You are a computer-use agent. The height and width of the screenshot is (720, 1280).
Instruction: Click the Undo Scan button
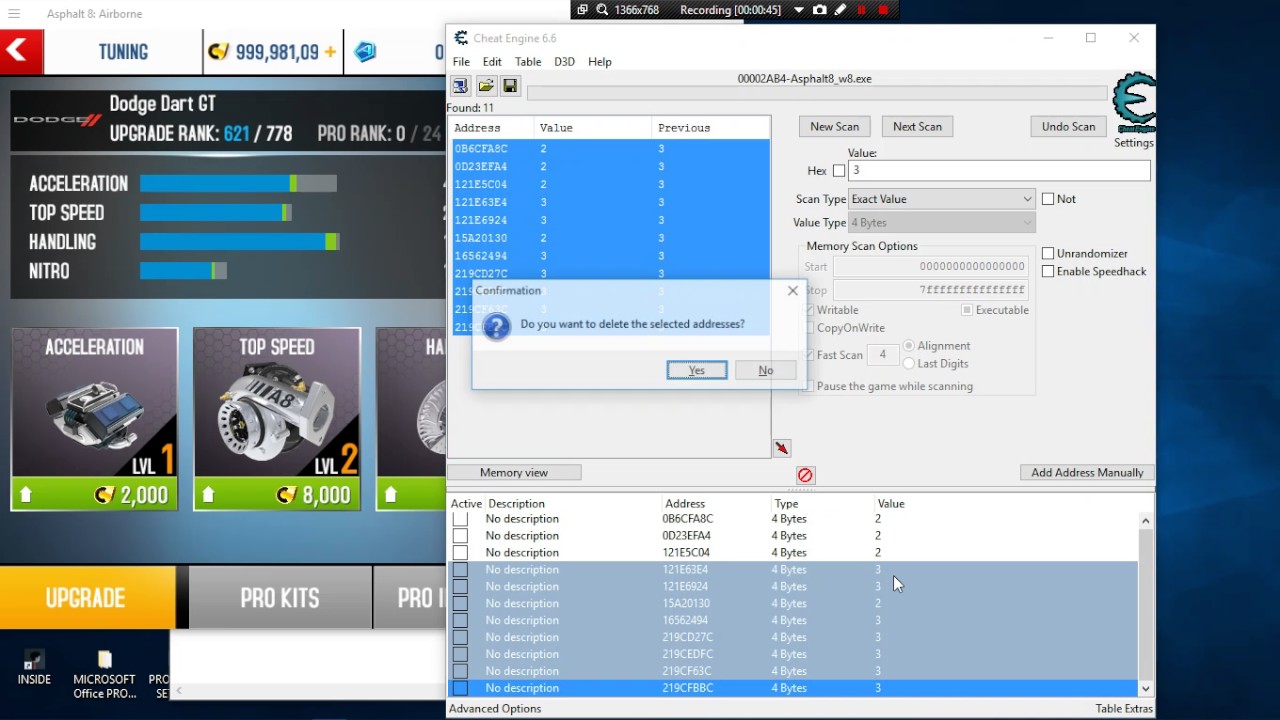point(1069,127)
